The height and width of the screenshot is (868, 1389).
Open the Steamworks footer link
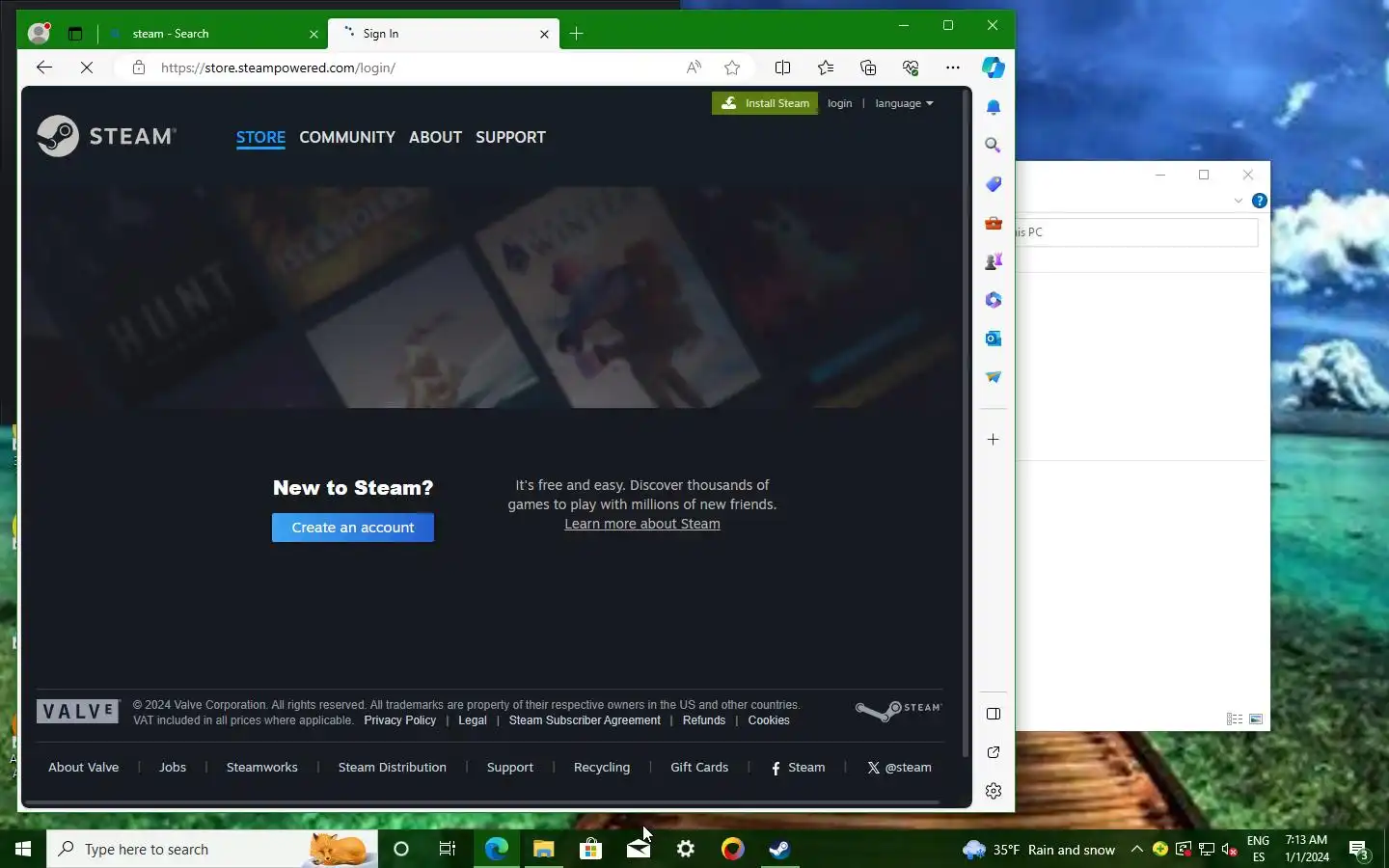click(262, 768)
